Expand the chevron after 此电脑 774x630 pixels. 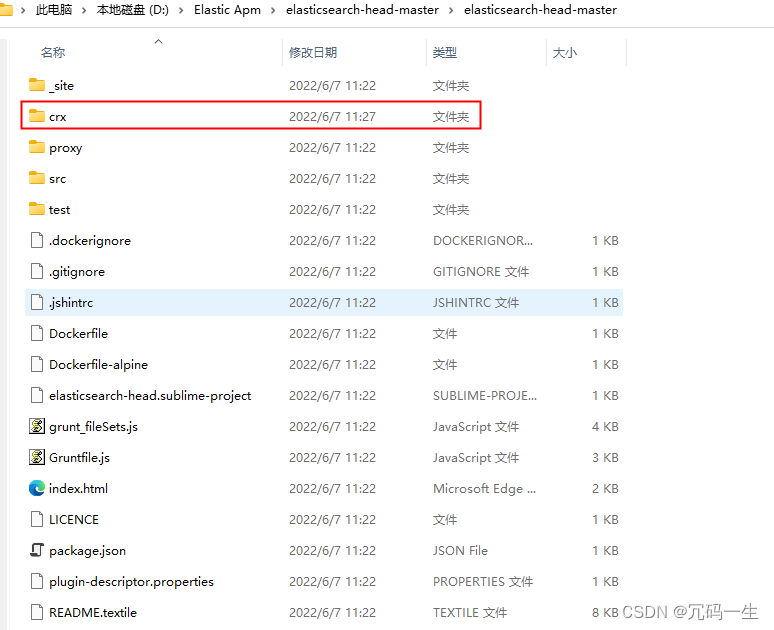point(84,10)
